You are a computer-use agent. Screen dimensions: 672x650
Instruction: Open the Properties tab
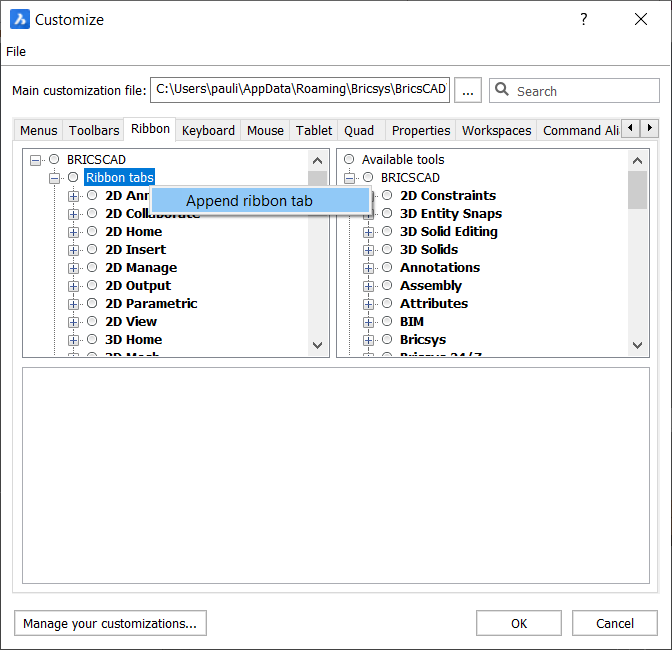(421, 130)
